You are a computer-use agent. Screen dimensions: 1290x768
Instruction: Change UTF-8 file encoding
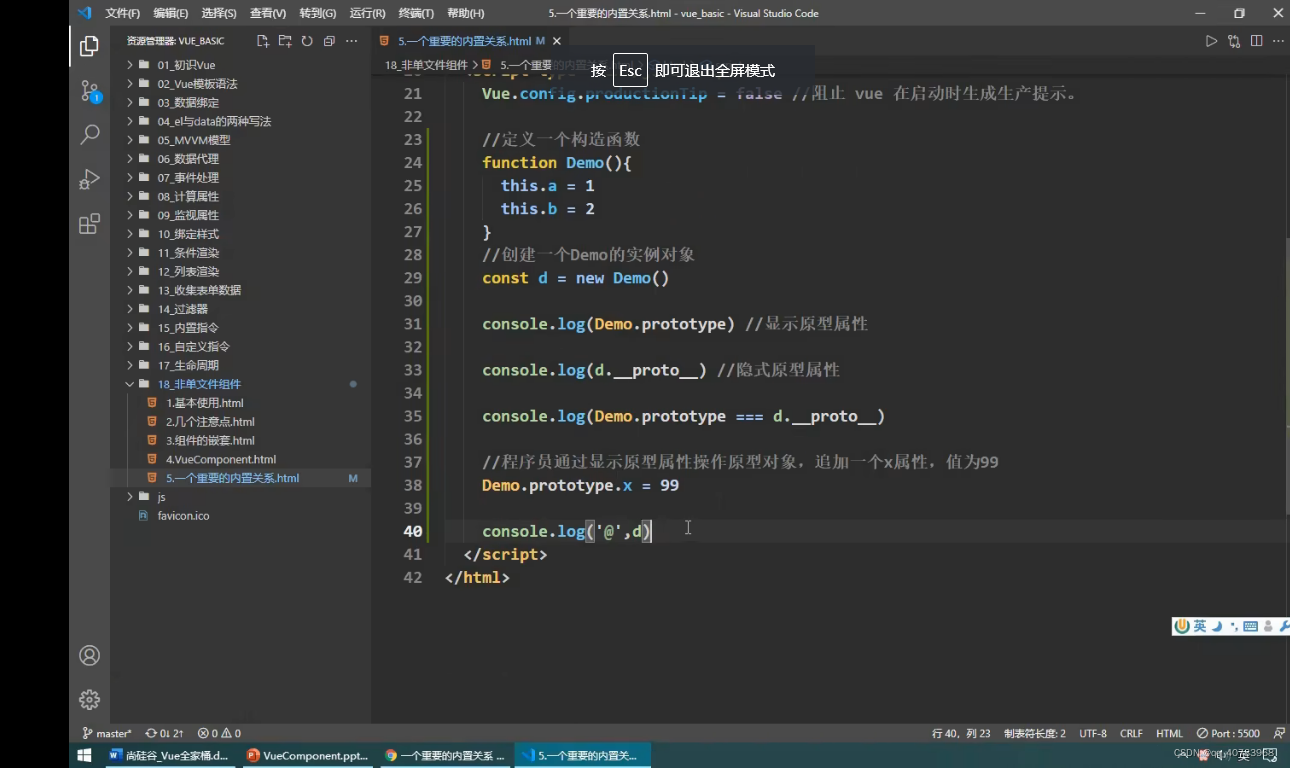[1093, 733]
